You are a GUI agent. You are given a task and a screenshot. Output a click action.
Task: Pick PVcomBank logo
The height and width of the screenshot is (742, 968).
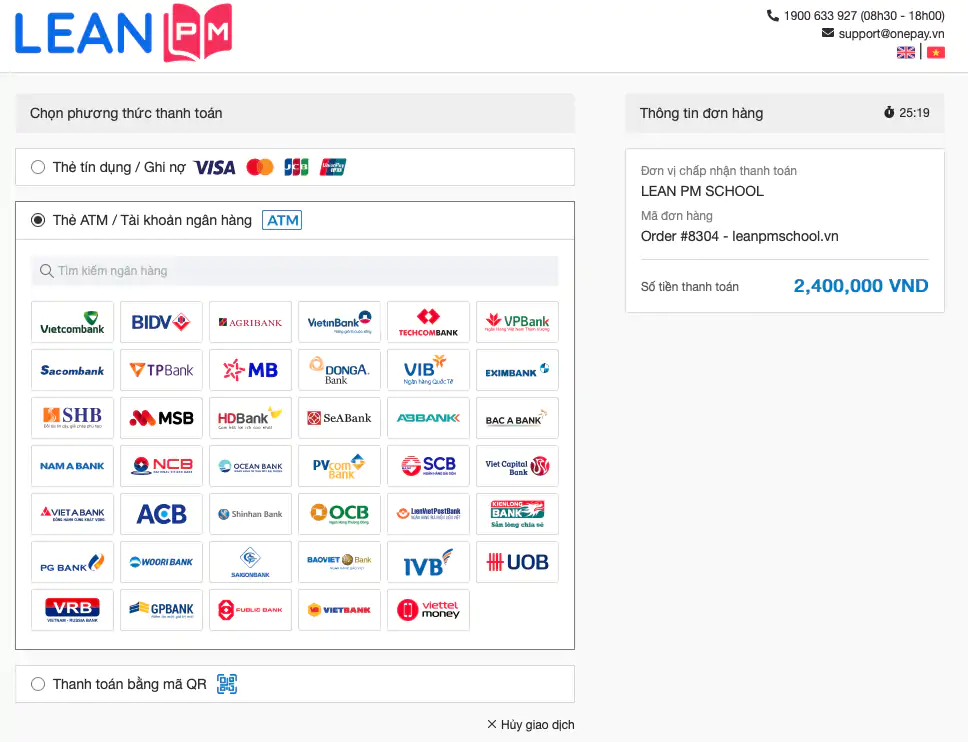pos(339,466)
